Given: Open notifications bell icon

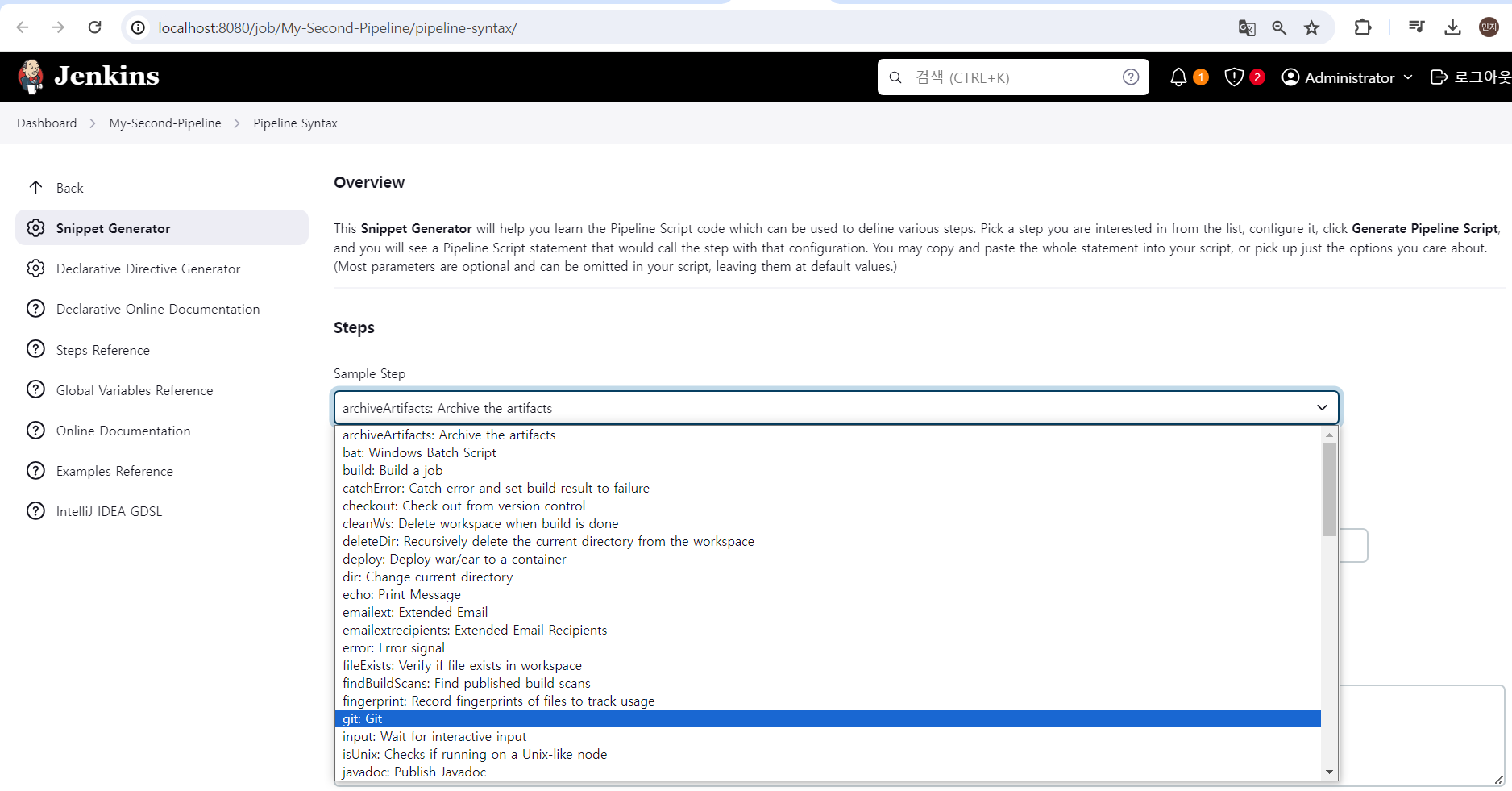Looking at the screenshot, I should [x=1178, y=77].
